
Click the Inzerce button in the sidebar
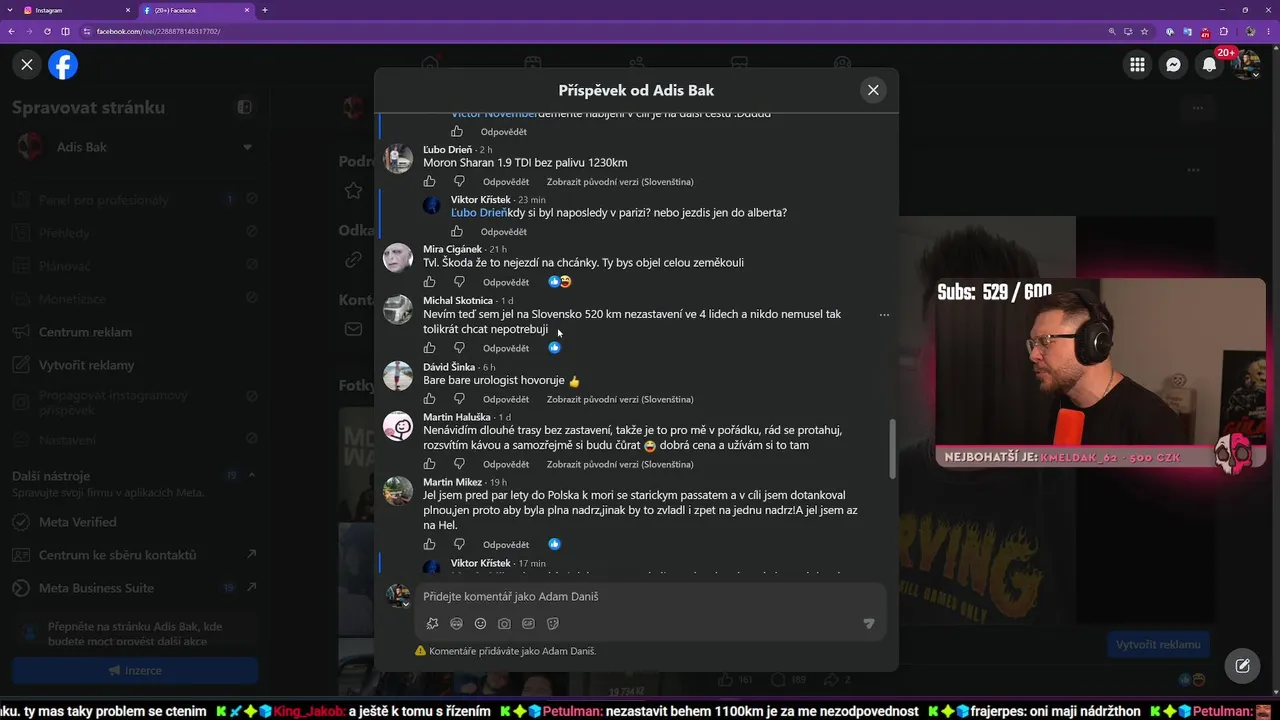point(135,670)
